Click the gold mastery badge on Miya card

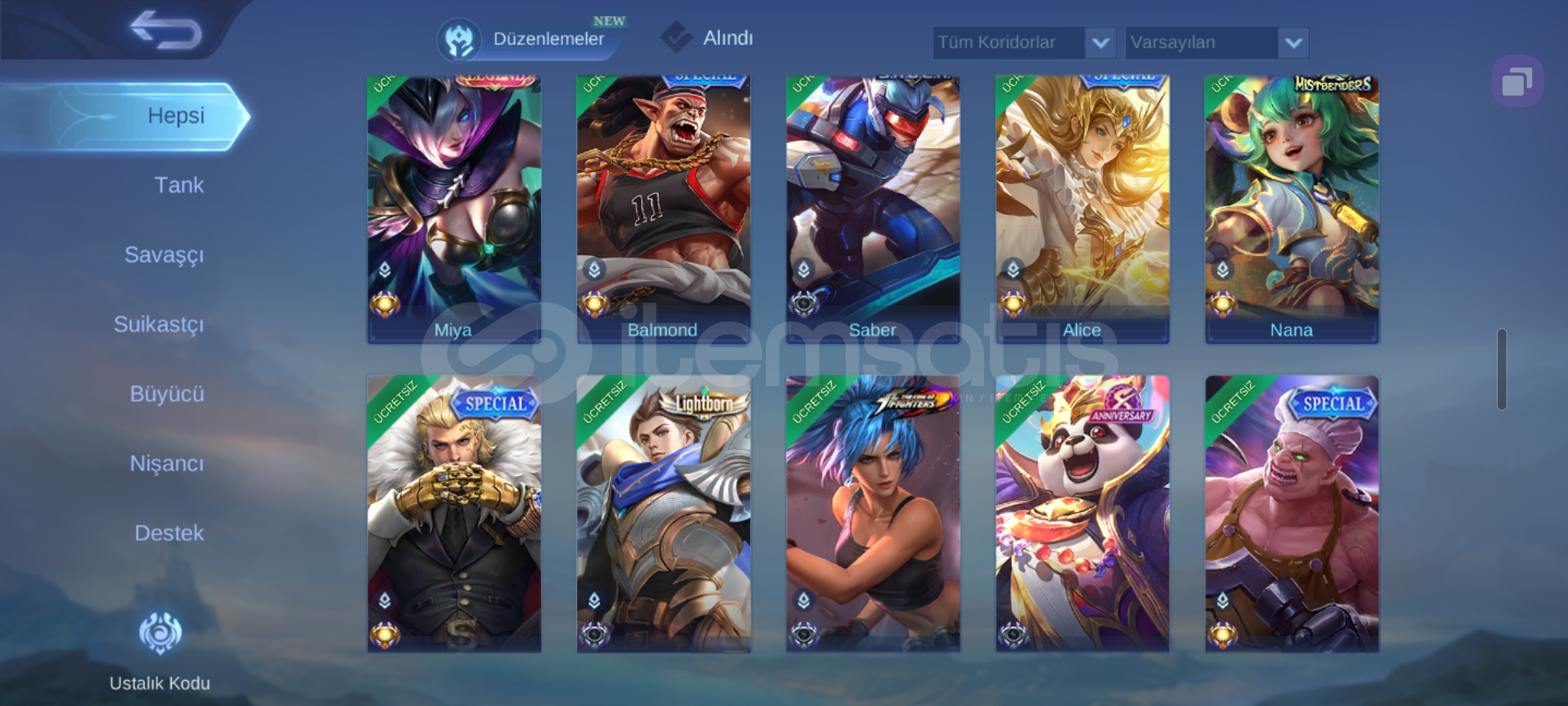[385, 305]
